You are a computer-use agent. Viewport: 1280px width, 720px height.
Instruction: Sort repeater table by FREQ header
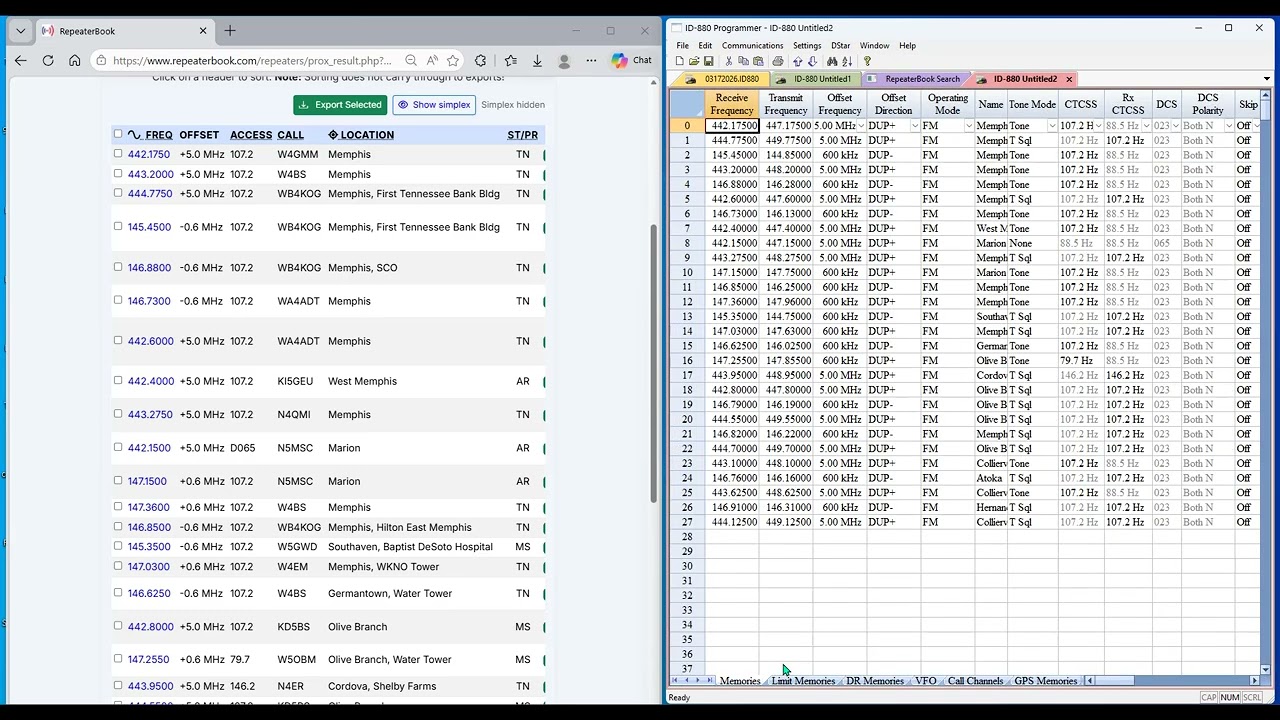[150, 135]
